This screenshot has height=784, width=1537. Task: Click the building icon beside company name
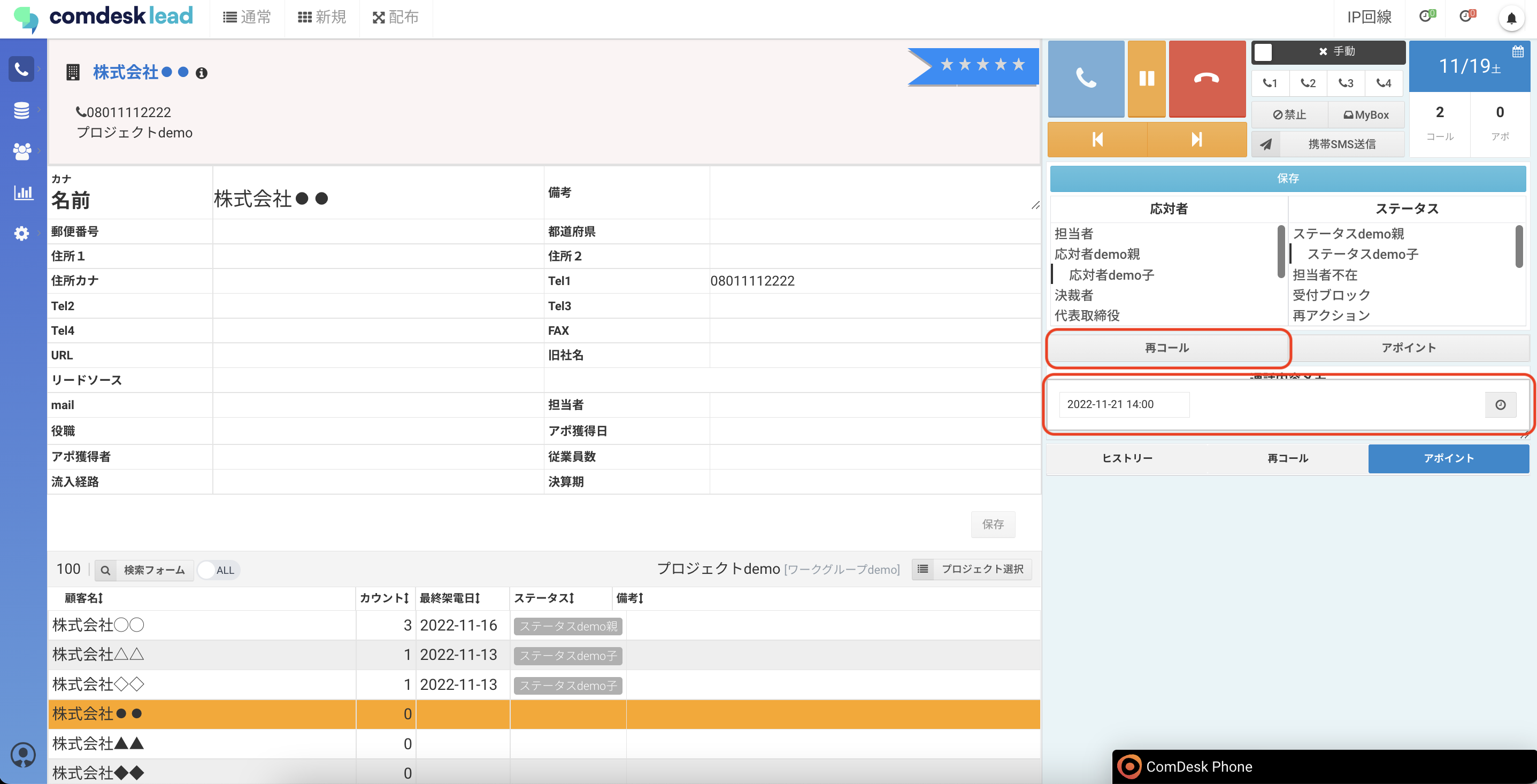[73, 73]
